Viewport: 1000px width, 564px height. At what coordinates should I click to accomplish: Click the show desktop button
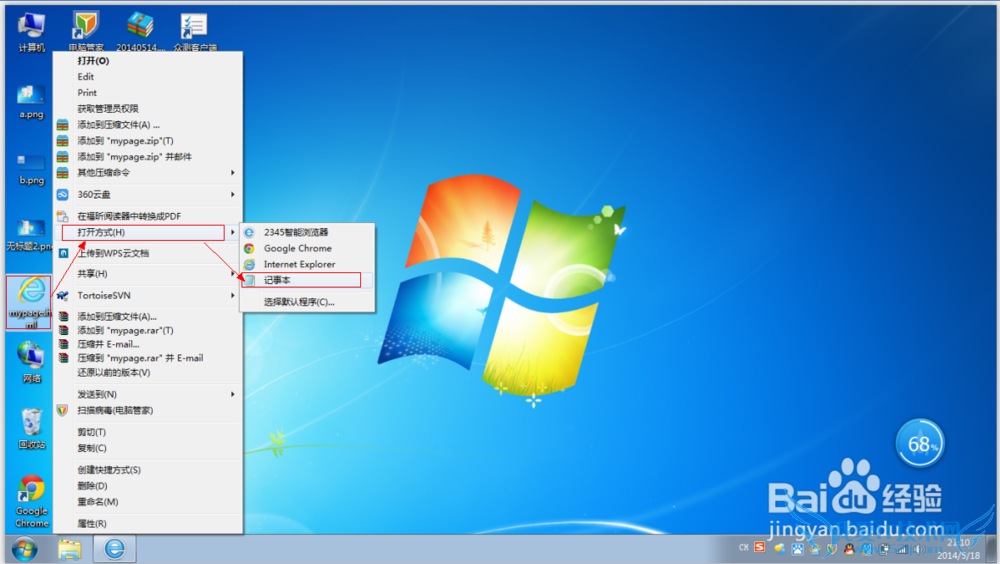click(990, 549)
